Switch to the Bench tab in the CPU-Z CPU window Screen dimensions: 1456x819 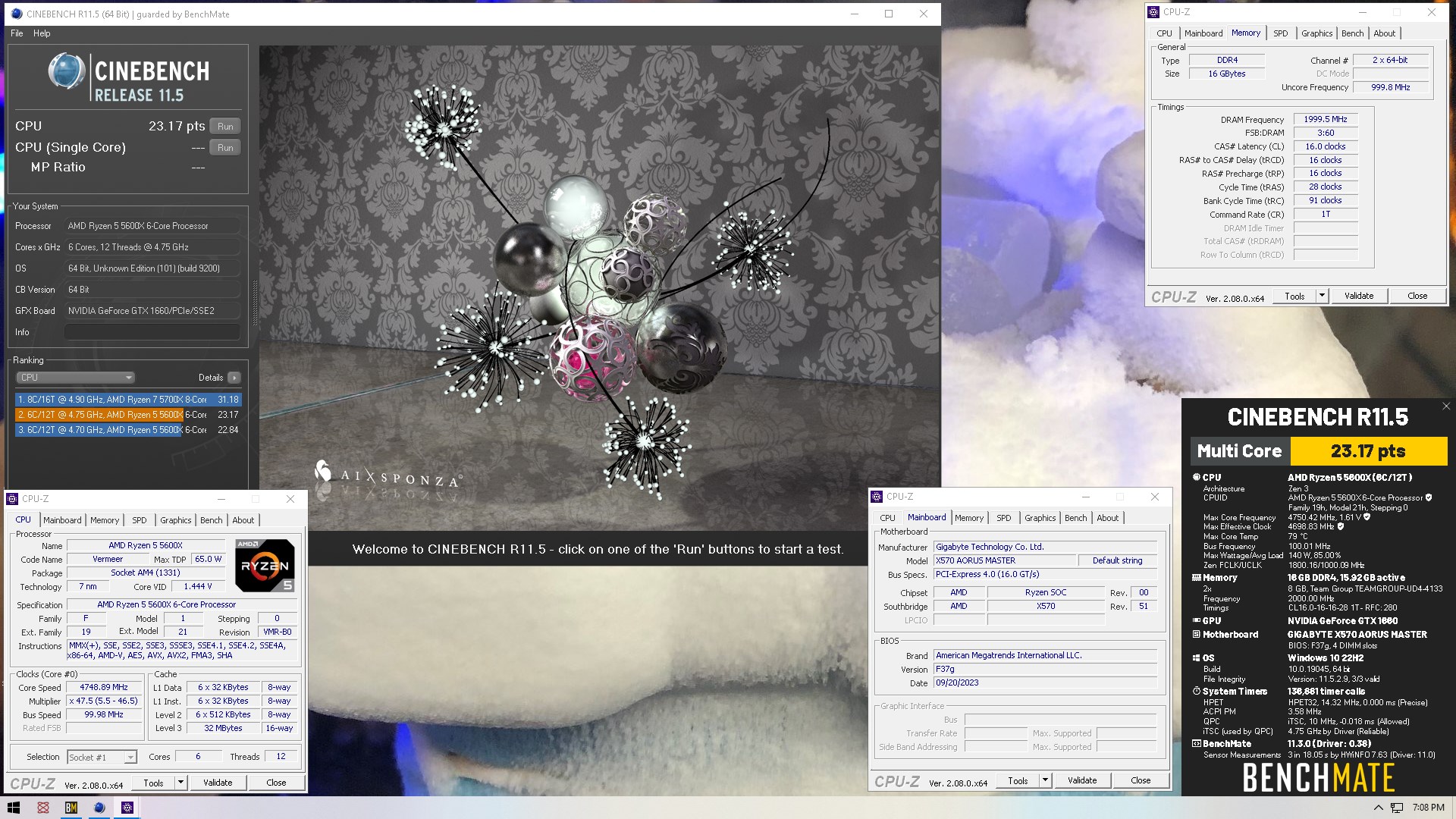pyautogui.click(x=211, y=520)
